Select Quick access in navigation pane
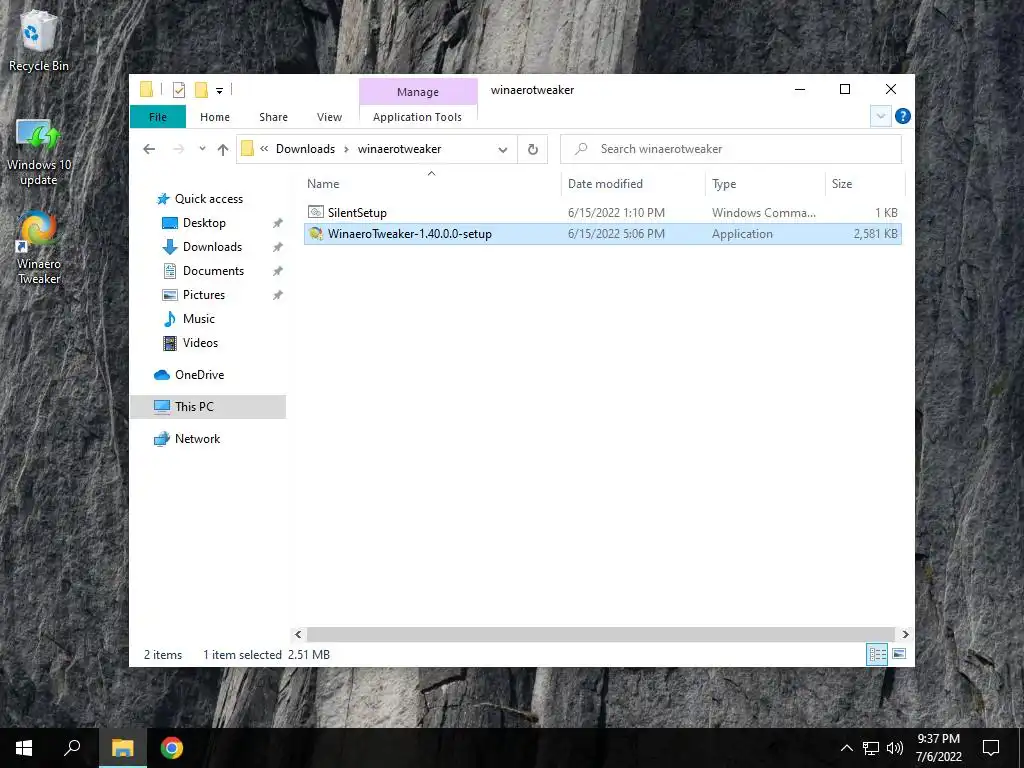1024x768 pixels. click(x=209, y=199)
